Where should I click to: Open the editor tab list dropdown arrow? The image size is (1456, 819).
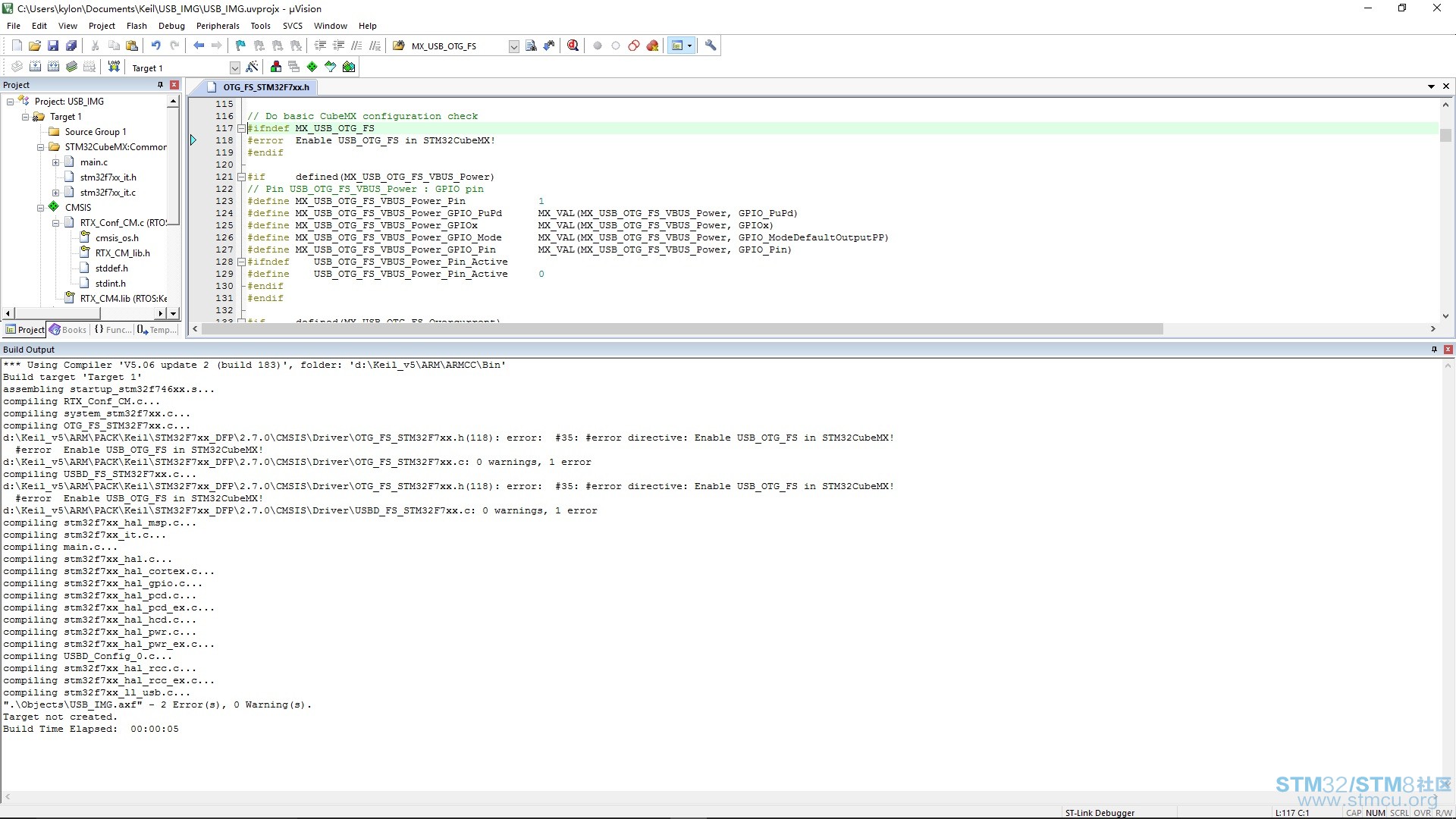click(1431, 86)
